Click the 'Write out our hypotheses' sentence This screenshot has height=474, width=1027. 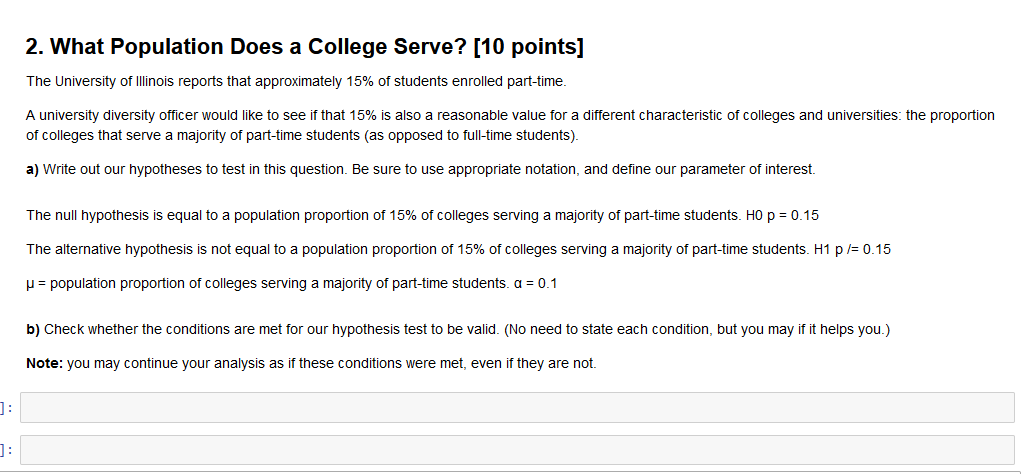pos(430,170)
